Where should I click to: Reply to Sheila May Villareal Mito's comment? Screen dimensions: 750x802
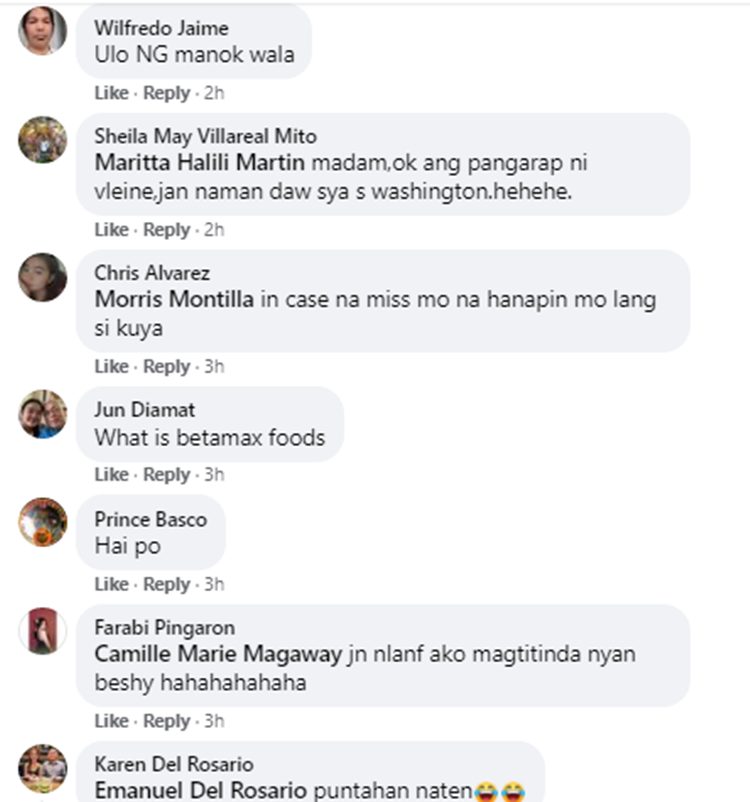(x=166, y=230)
